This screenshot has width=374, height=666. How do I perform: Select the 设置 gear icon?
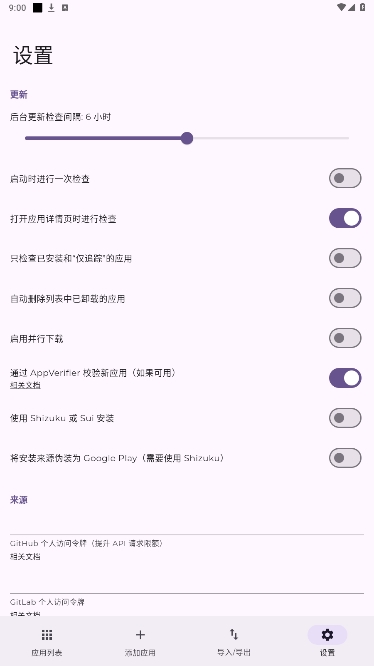pyautogui.click(x=327, y=635)
